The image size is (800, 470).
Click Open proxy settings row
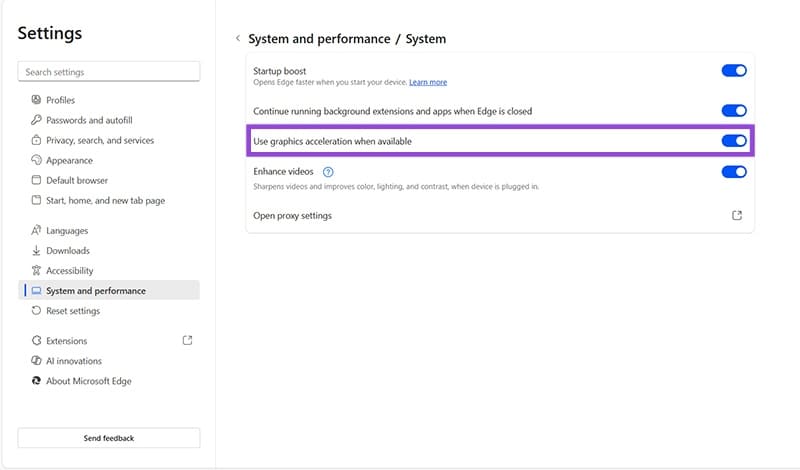500,215
